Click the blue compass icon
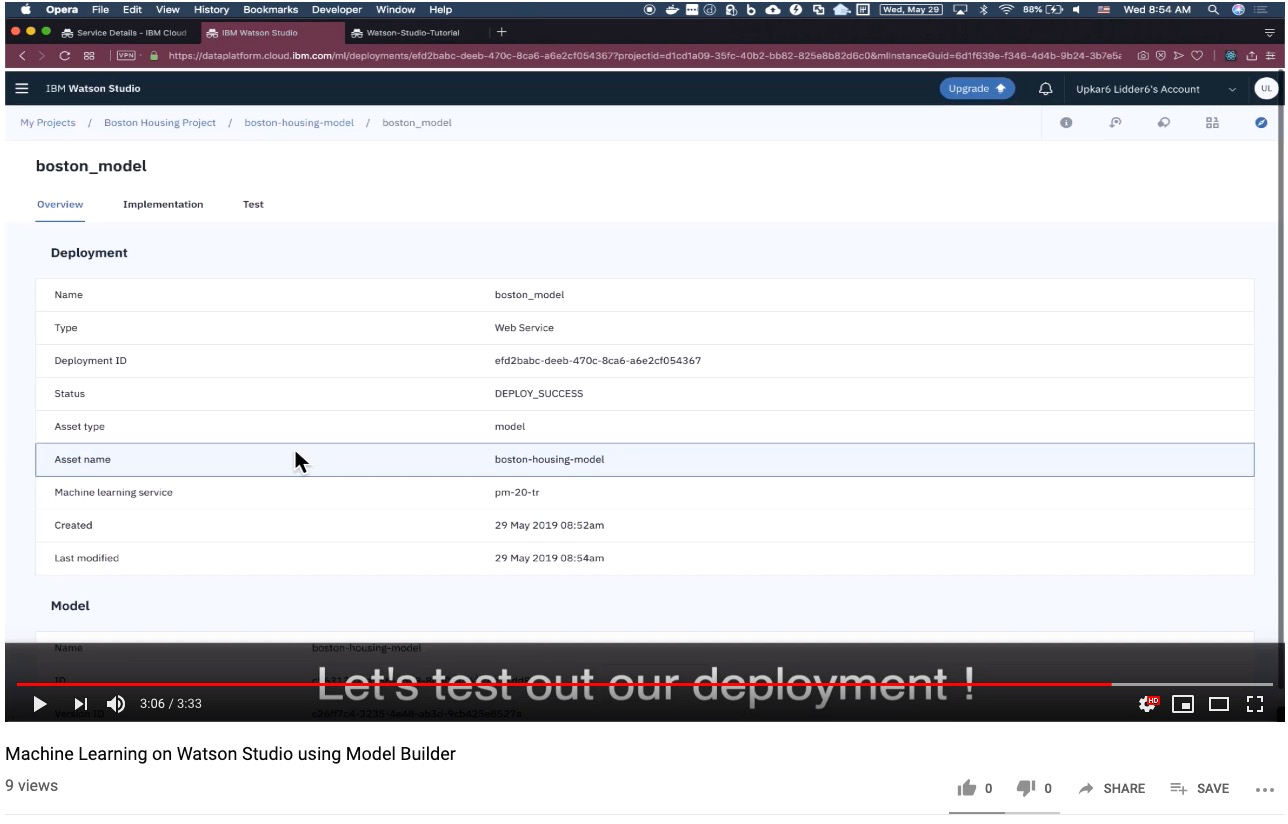Image resolution: width=1288 pixels, height=824 pixels. [x=1261, y=123]
